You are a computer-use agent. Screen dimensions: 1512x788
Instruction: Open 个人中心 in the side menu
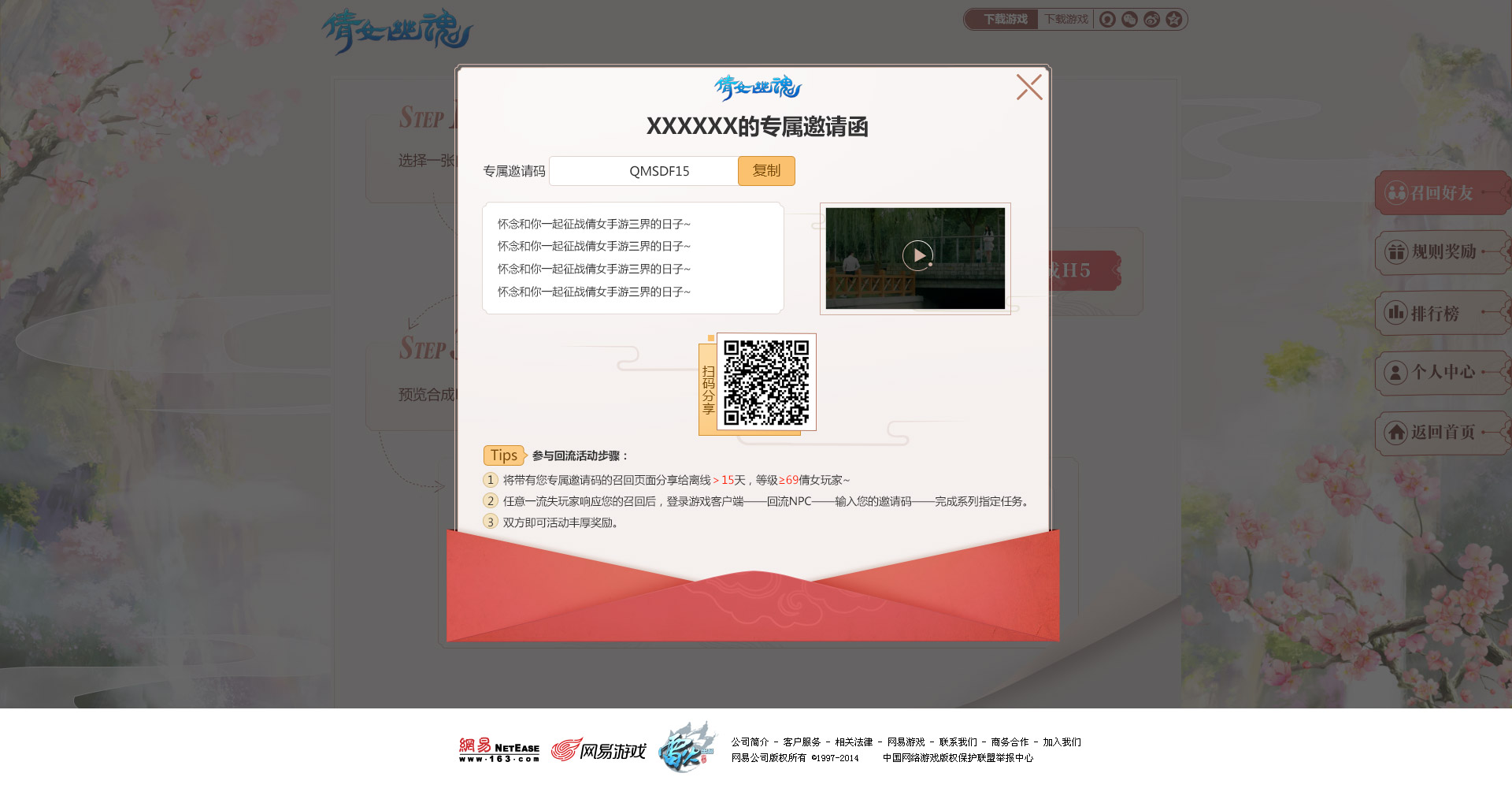pos(1443,372)
